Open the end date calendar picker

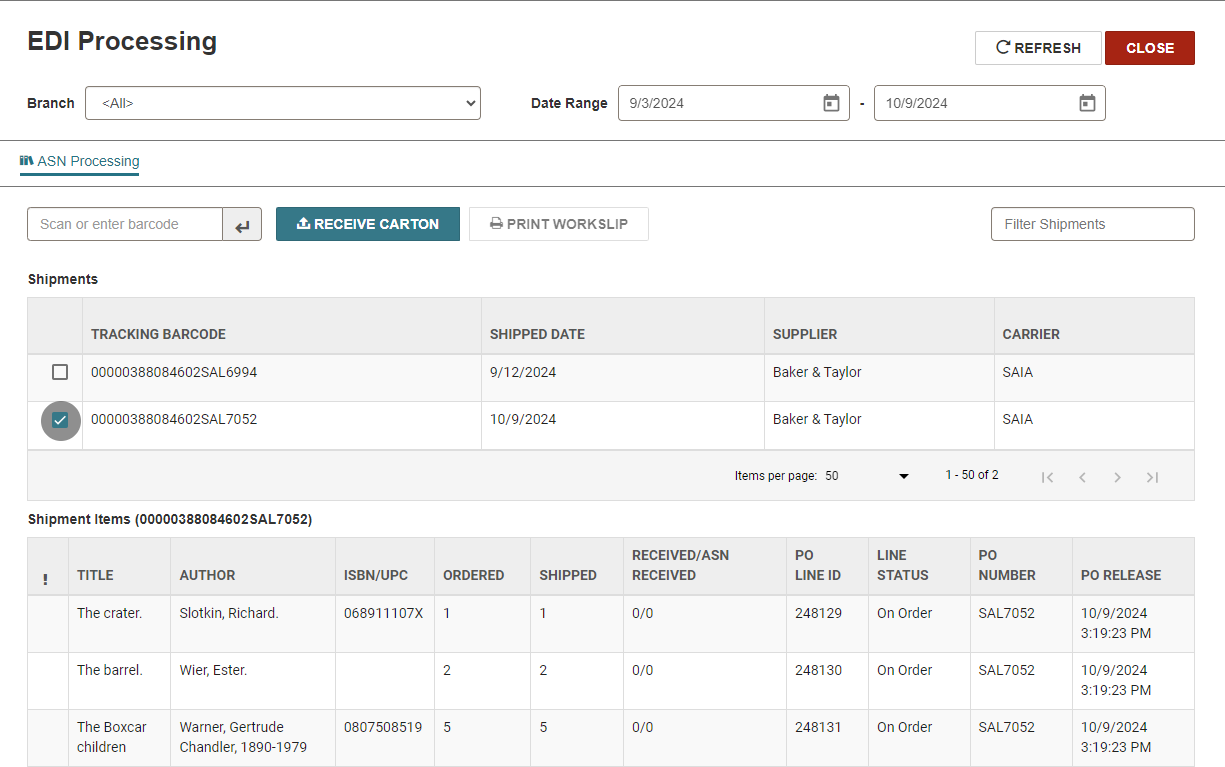1087,103
